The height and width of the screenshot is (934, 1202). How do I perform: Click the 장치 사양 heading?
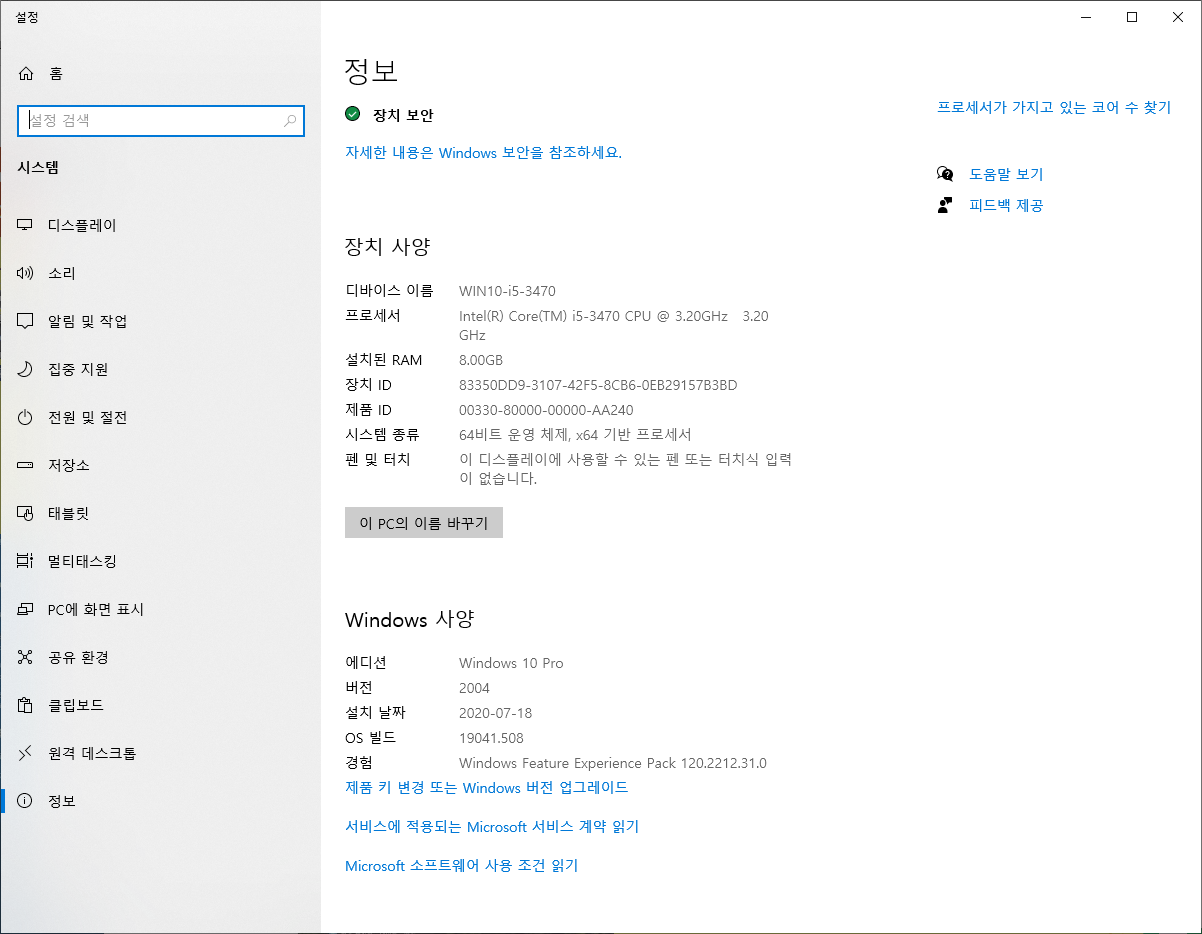pos(387,247)
